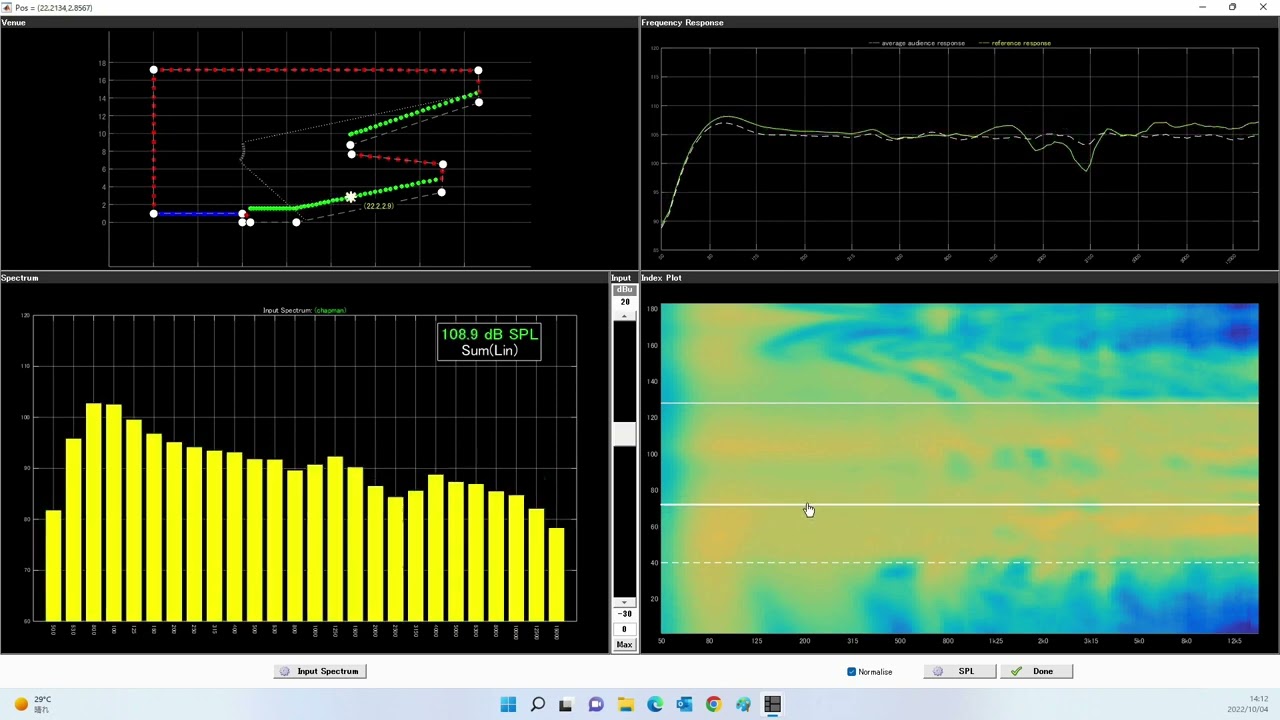The width and height of the screenshot is (1280, 720).
Task: Confirm with the Done button
Action: [x=1036, y=671]
